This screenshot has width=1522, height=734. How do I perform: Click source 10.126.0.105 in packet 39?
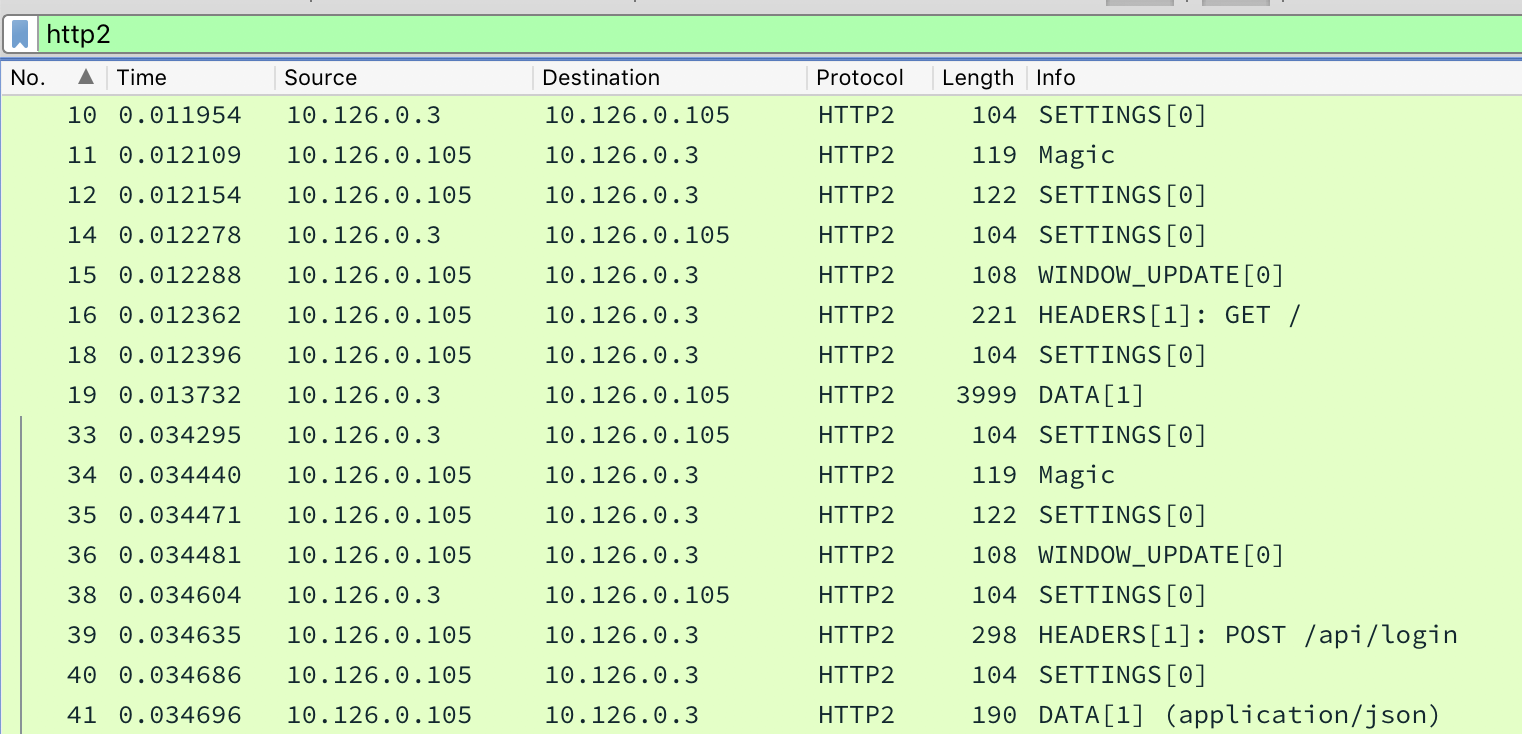[x=379, y=635]
